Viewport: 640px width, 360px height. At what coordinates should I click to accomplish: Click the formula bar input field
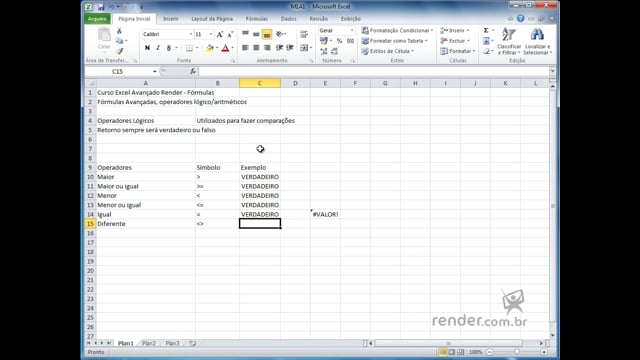point(373,71)
